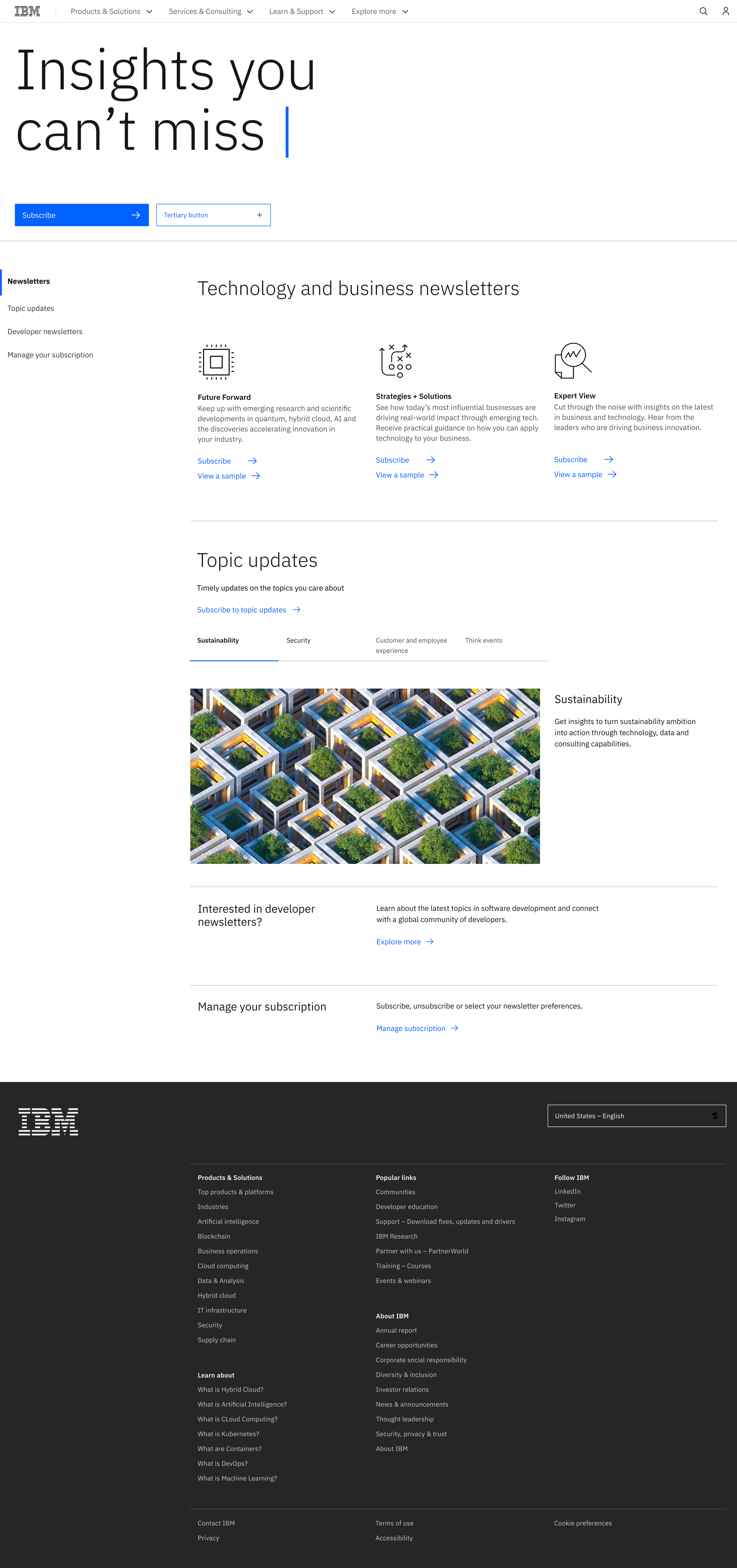
Task: Switch to the Security tab
Action: [298, 640]
